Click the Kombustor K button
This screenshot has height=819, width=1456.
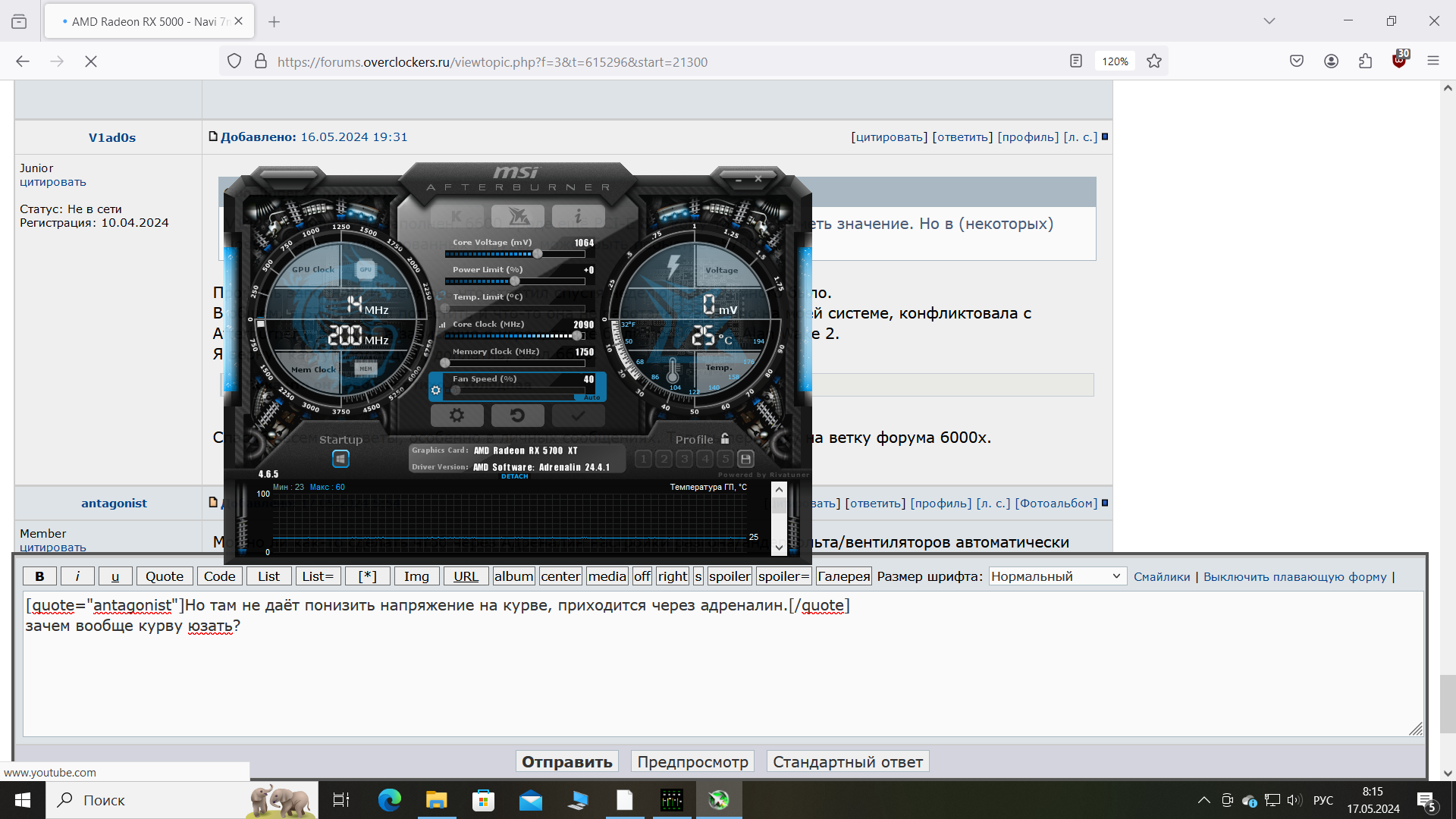pyautogui.click(x=457, y=217)
